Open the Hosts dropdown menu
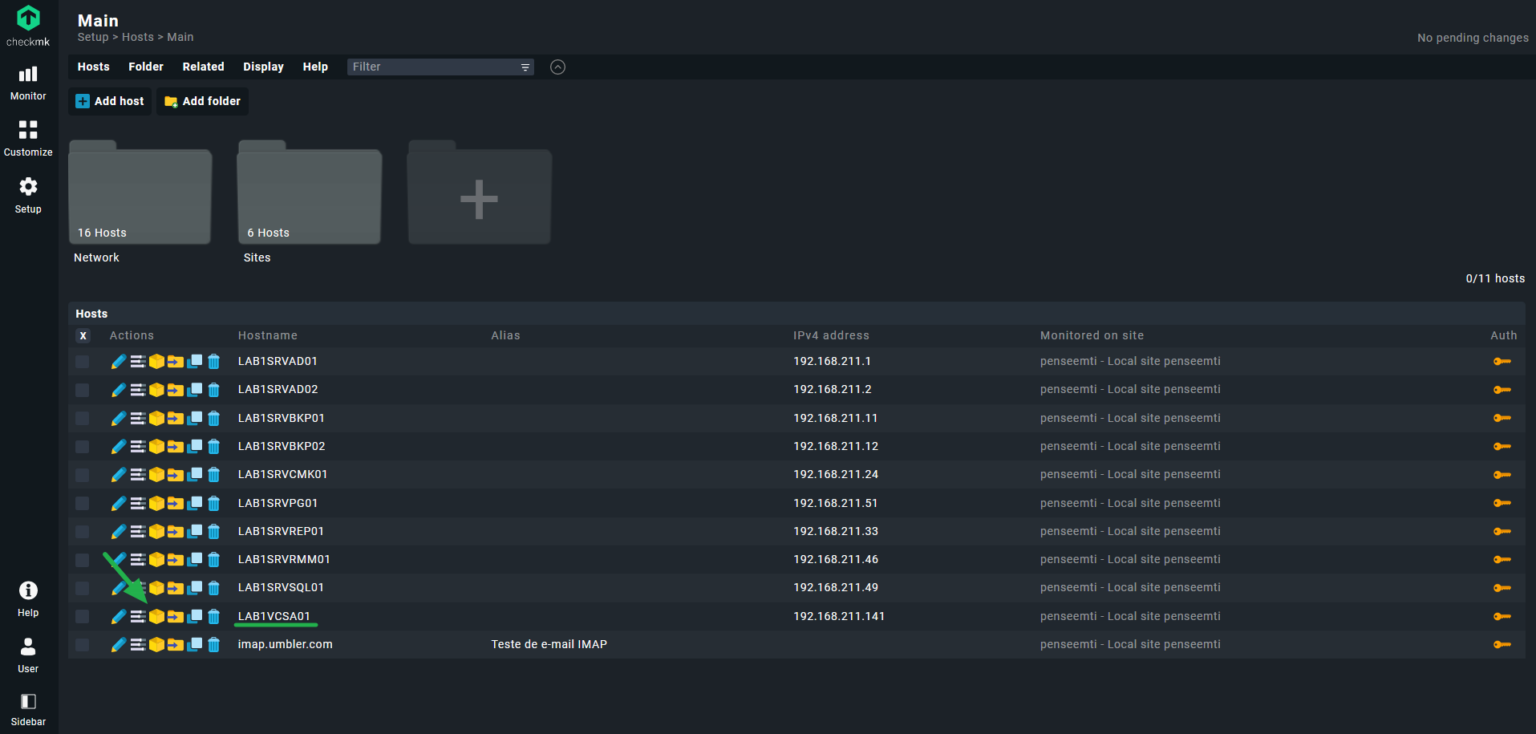Image resolution: width=1536 pixels, height=734 pixels. [94, 67]
